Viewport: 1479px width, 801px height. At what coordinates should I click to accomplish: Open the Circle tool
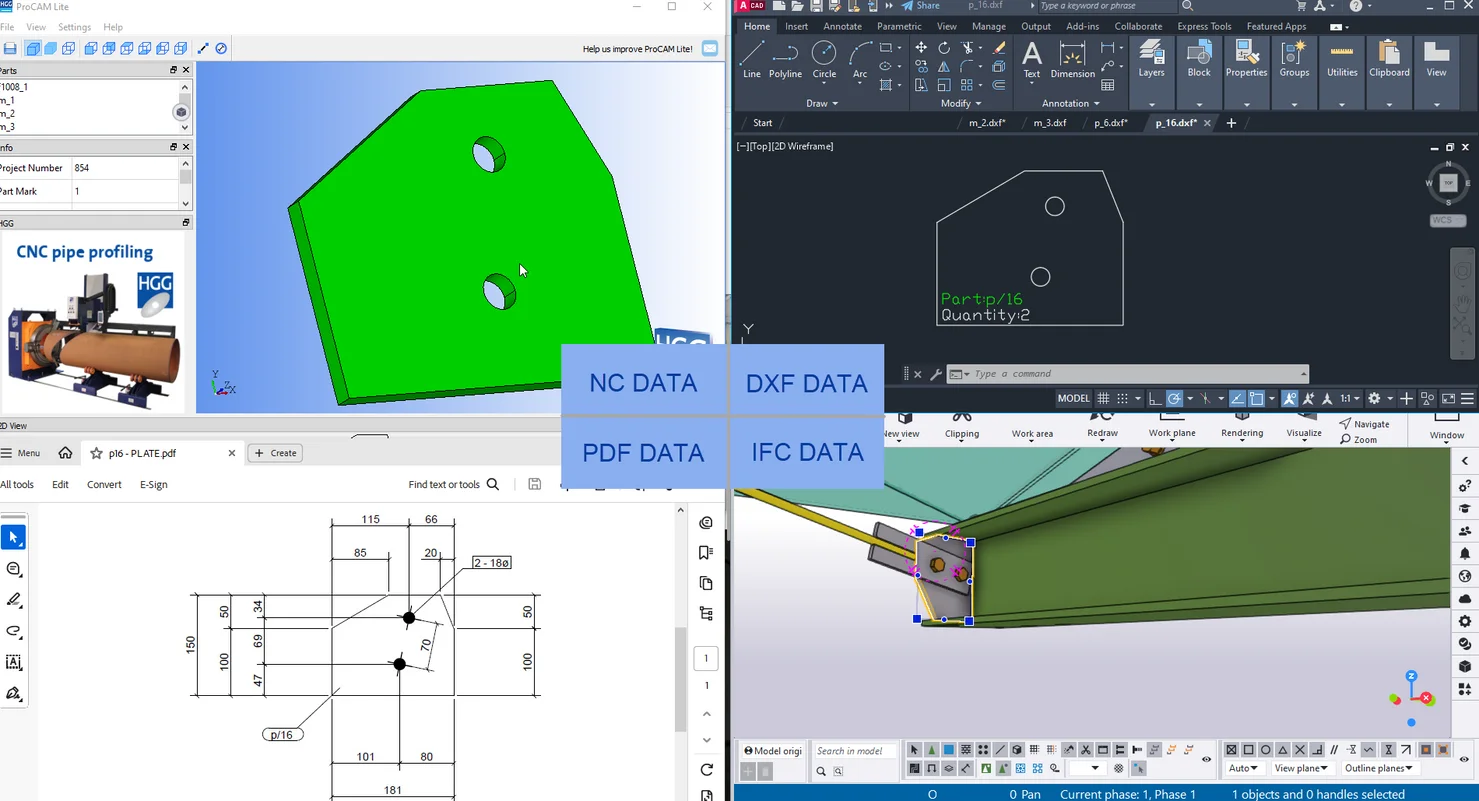click(822, 62)
